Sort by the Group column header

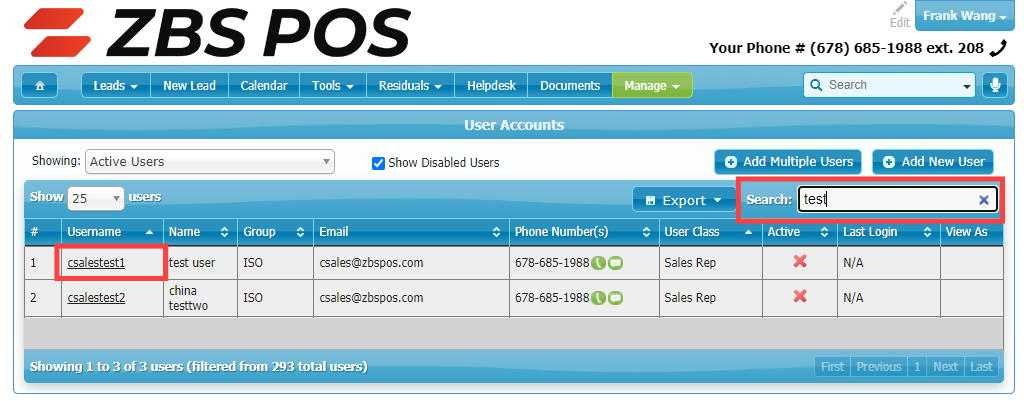276,232
